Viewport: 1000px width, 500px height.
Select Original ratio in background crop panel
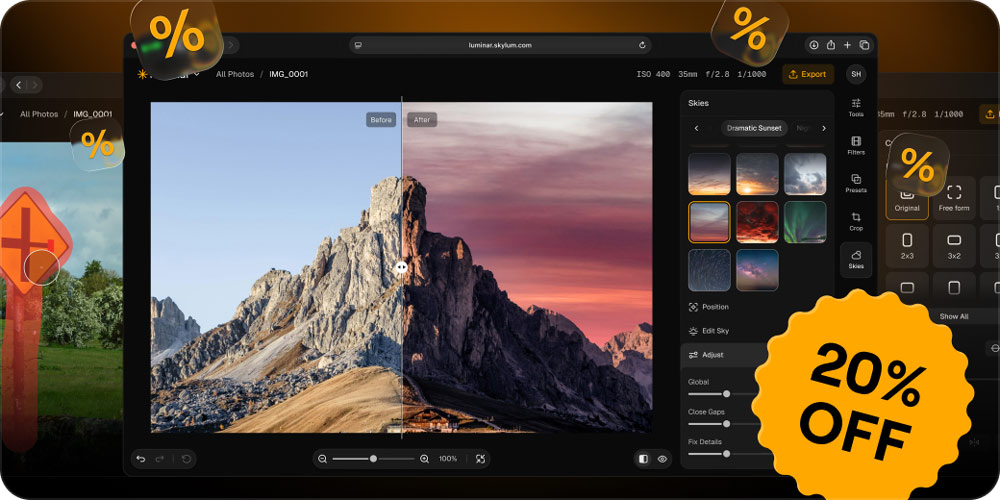point(907,198)
